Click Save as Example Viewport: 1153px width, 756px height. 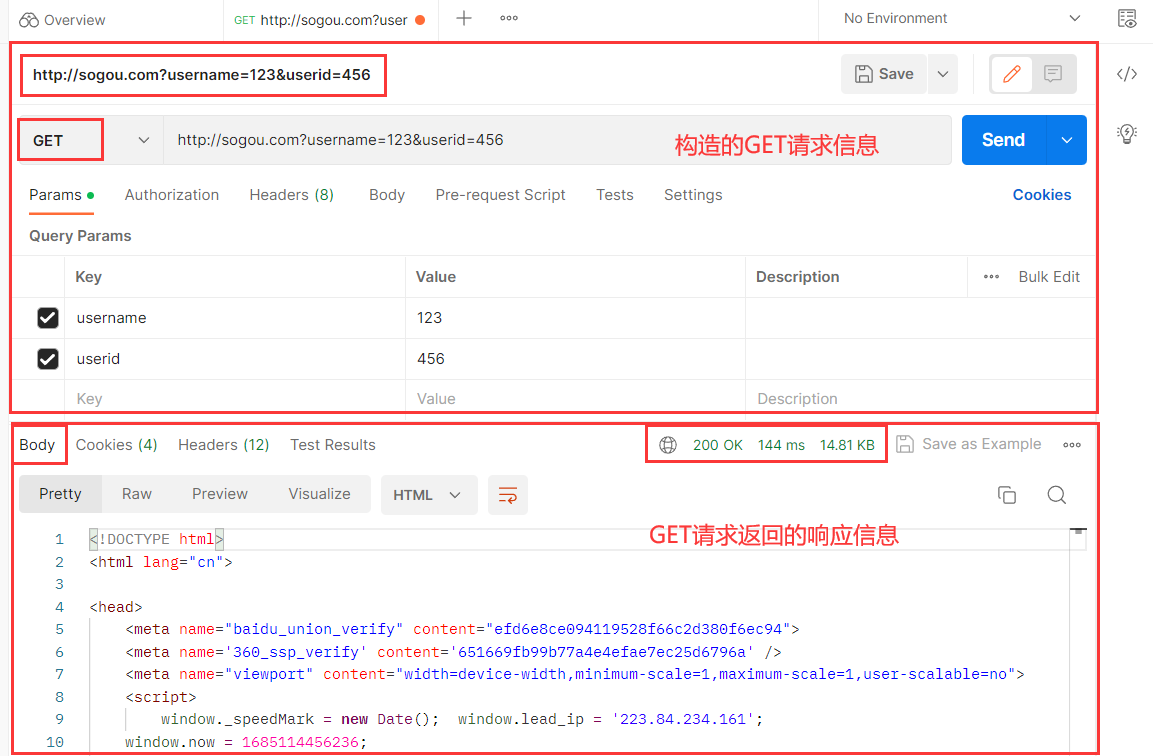point(968,444)
